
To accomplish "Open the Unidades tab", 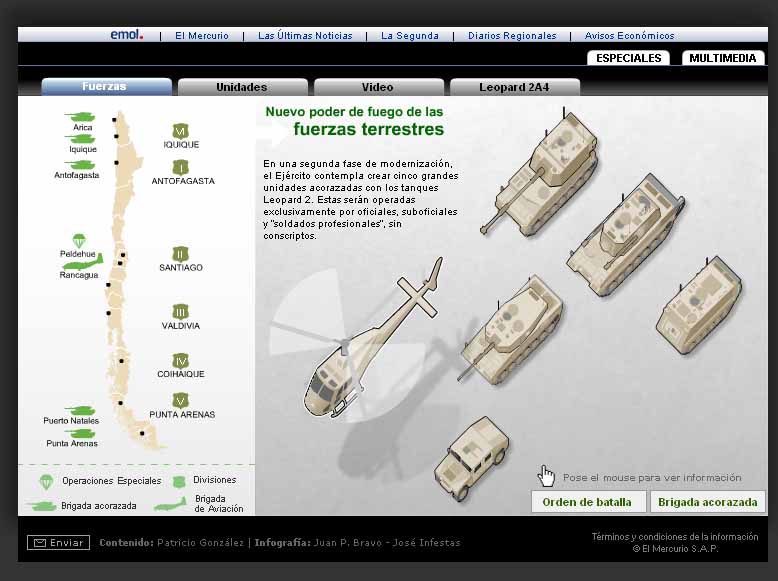I will click(x=242, y=87).
